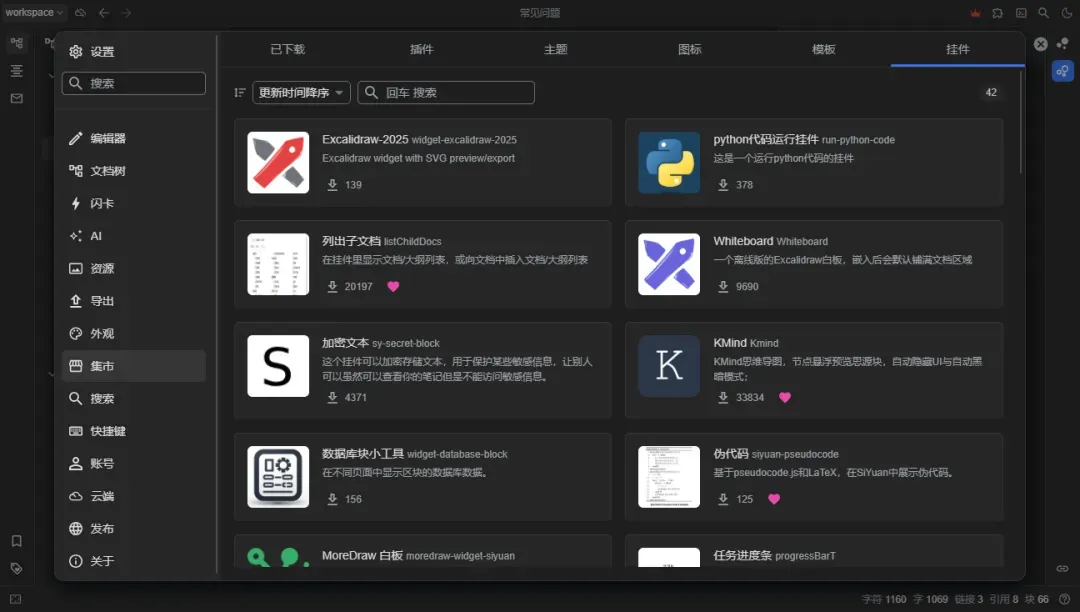
Task: Click the cloud sync icon near workspace
Action: (x=81, y=13)
